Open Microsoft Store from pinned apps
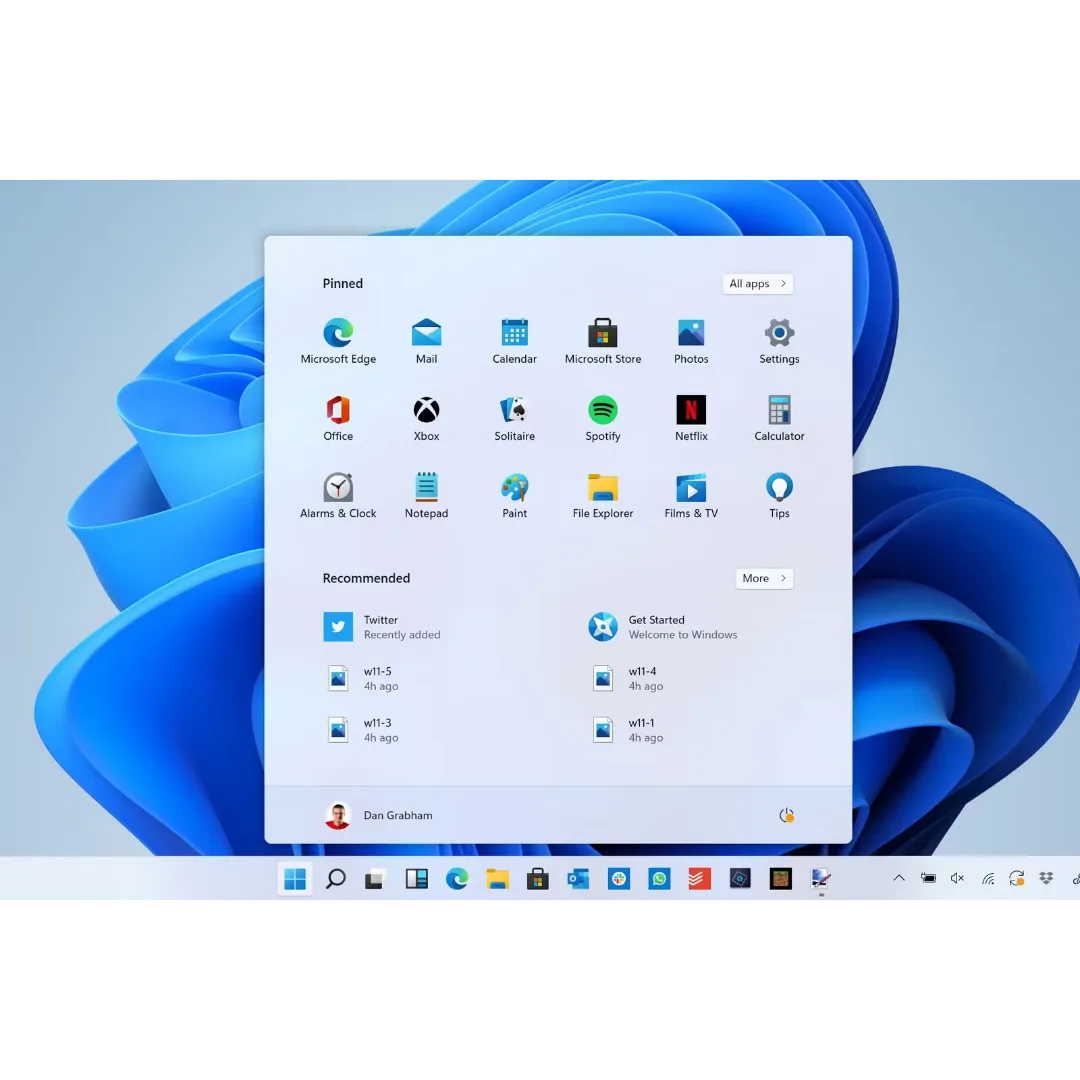Image resolution: width=1080 pixels, height=1080 pixels. tap(603, 342)
